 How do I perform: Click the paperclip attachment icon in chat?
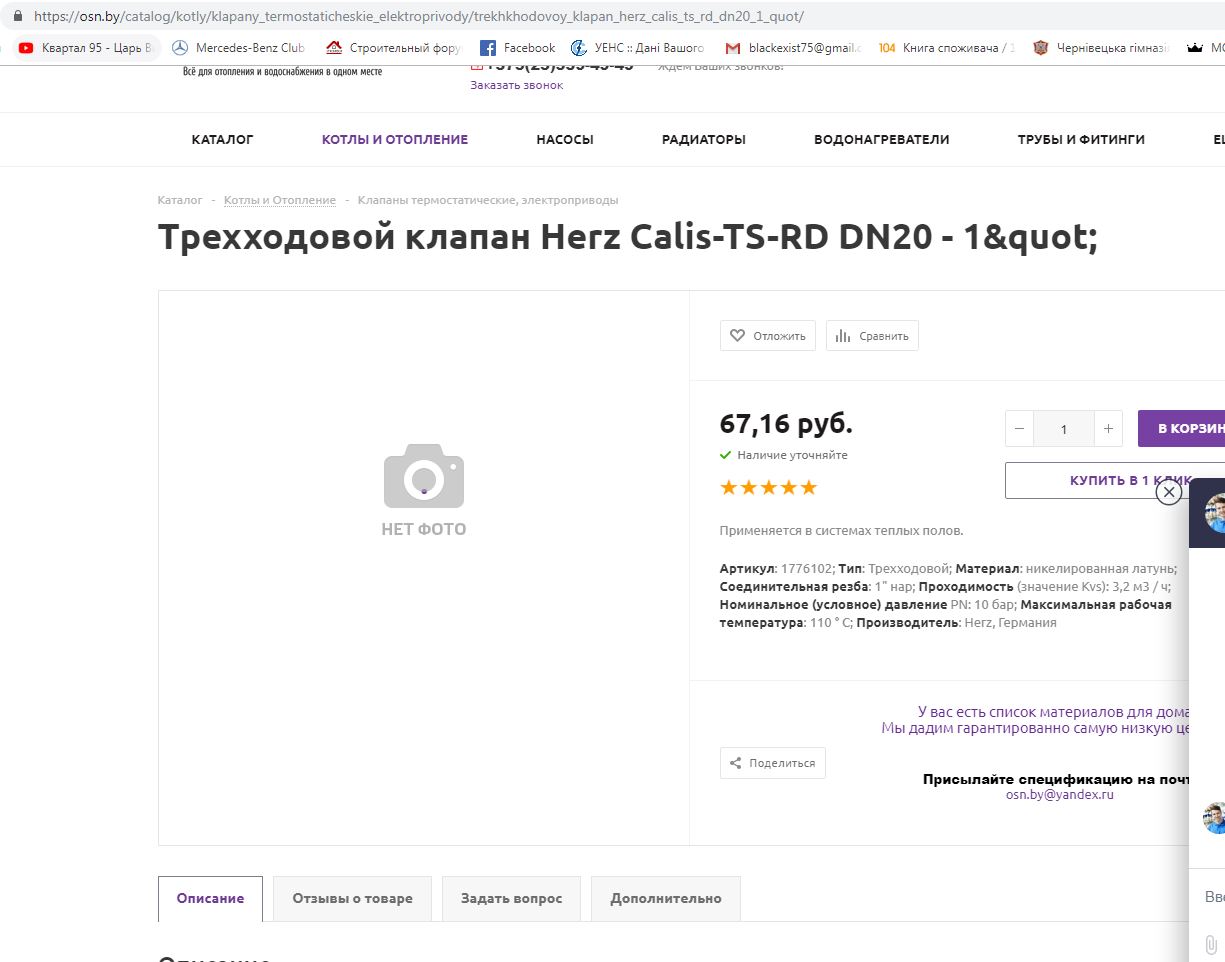pos(1210,944)
